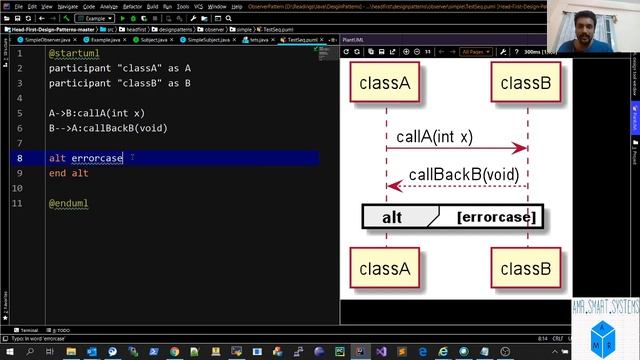Switch to the Subject.java editor tab
The image size is (640, 360).
click(153, 40)
